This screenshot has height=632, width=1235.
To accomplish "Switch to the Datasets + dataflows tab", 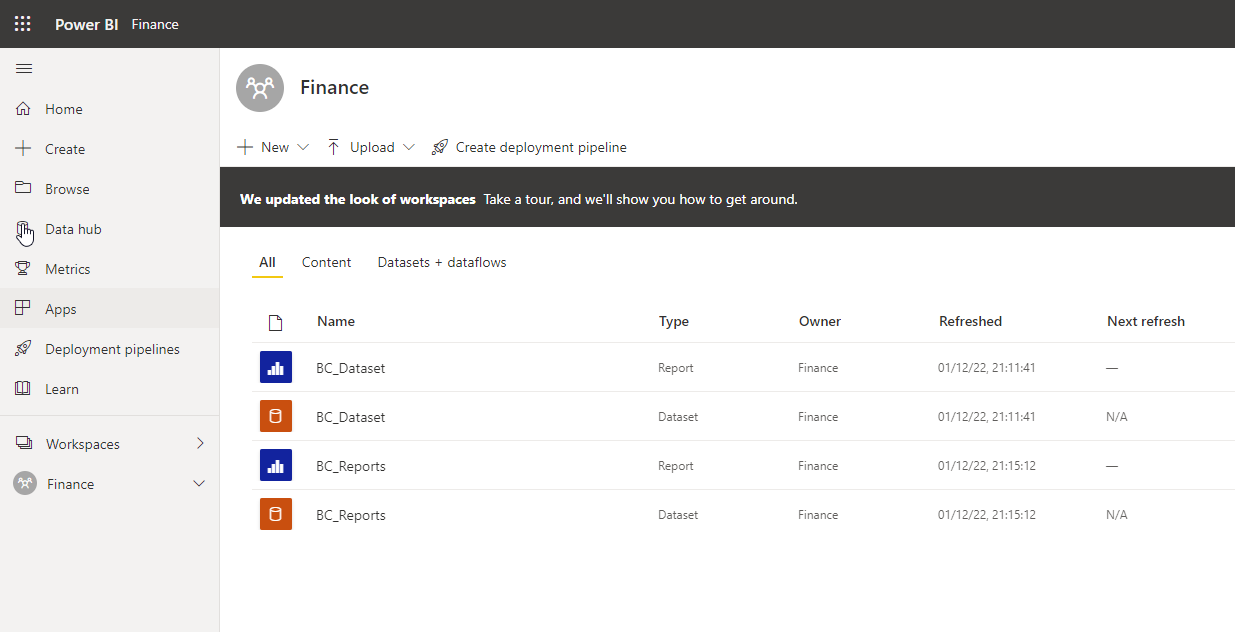I will click(x=442, y=262).
